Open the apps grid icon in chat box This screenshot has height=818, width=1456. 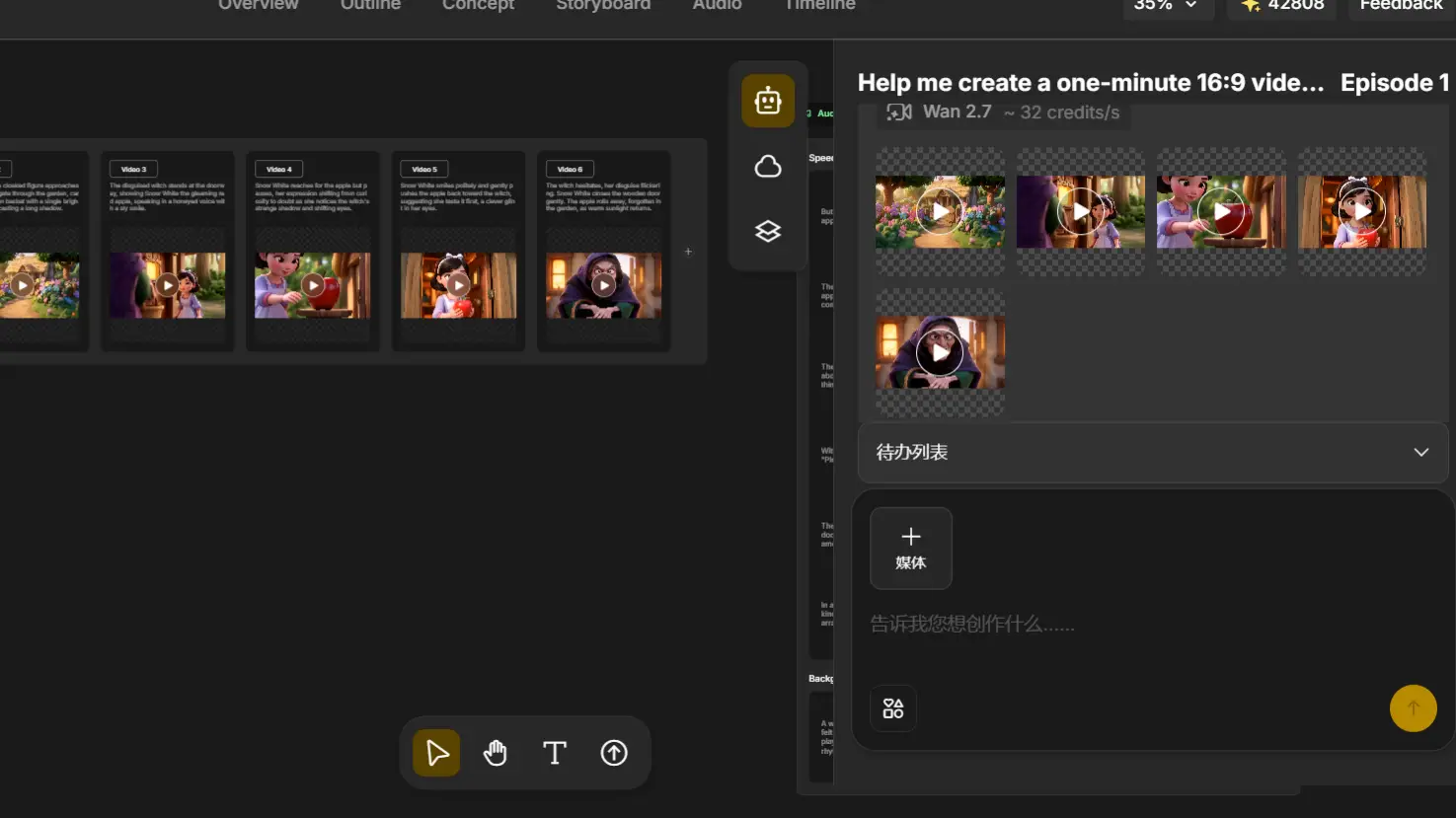893,708
